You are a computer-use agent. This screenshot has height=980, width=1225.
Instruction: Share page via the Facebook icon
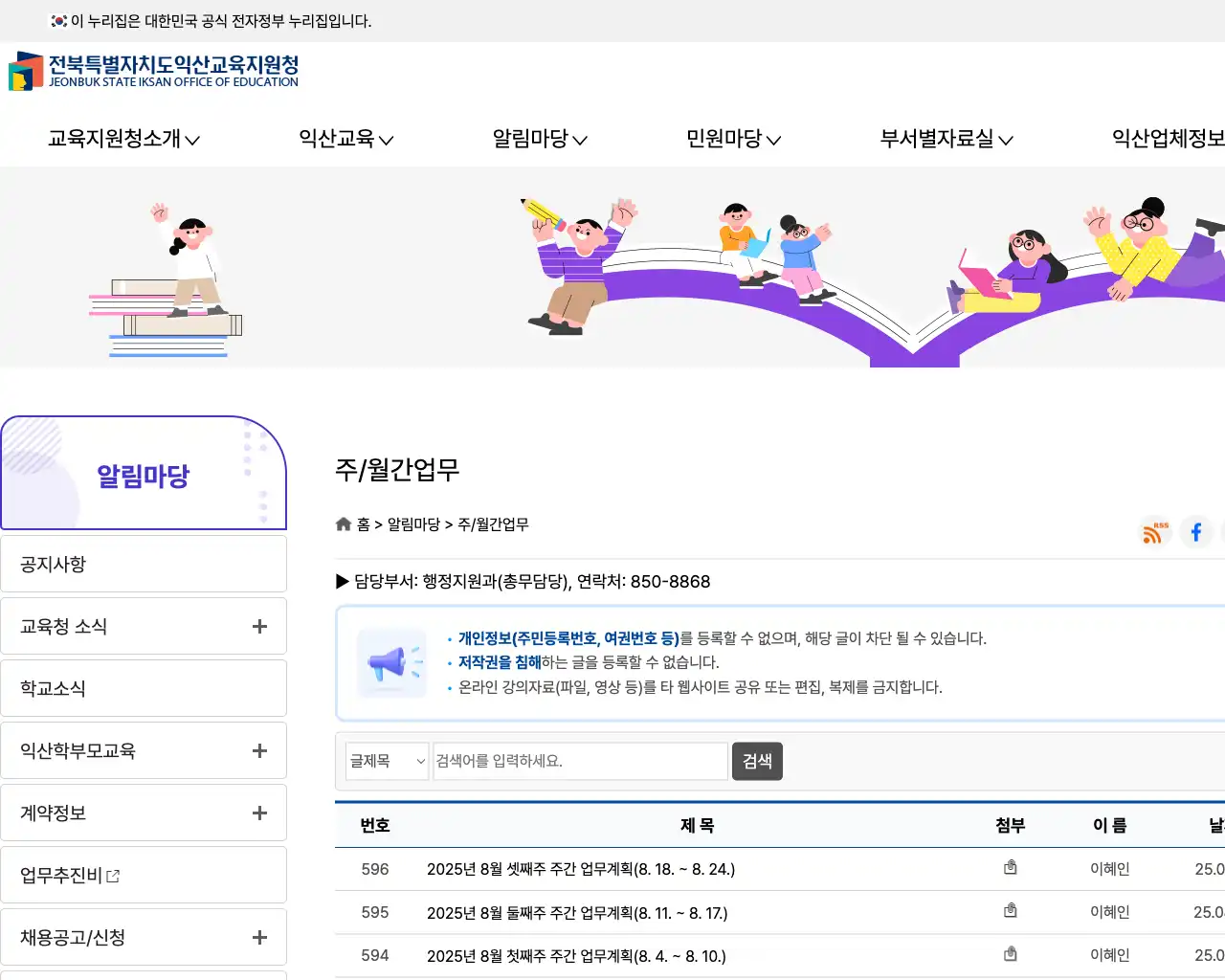[x=1195, y=532]
